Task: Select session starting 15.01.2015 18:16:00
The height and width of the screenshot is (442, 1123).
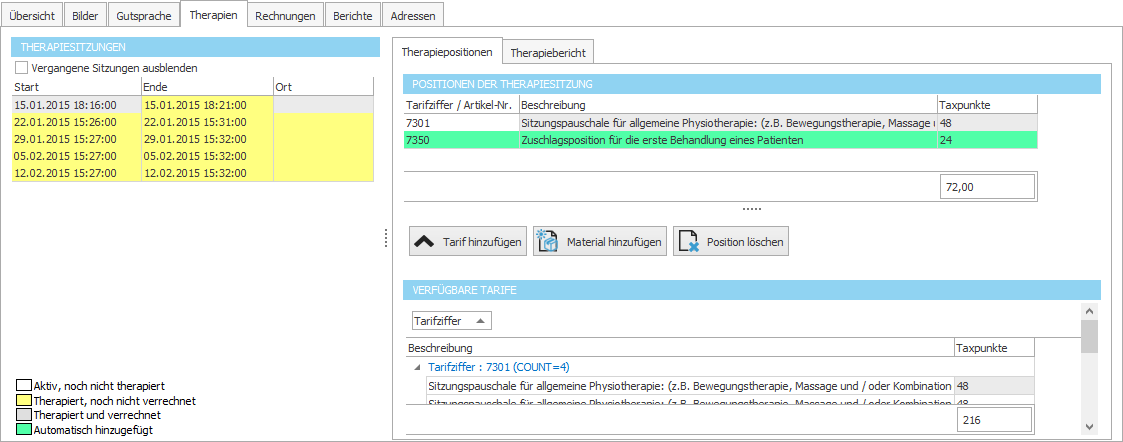Action: click(x=76, y=104)
